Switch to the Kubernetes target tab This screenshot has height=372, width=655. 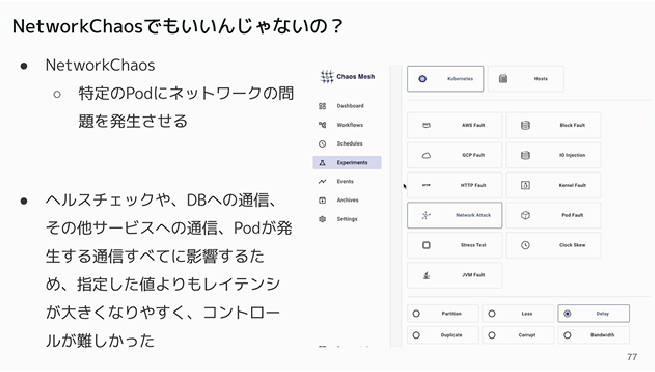click(445, 78)
